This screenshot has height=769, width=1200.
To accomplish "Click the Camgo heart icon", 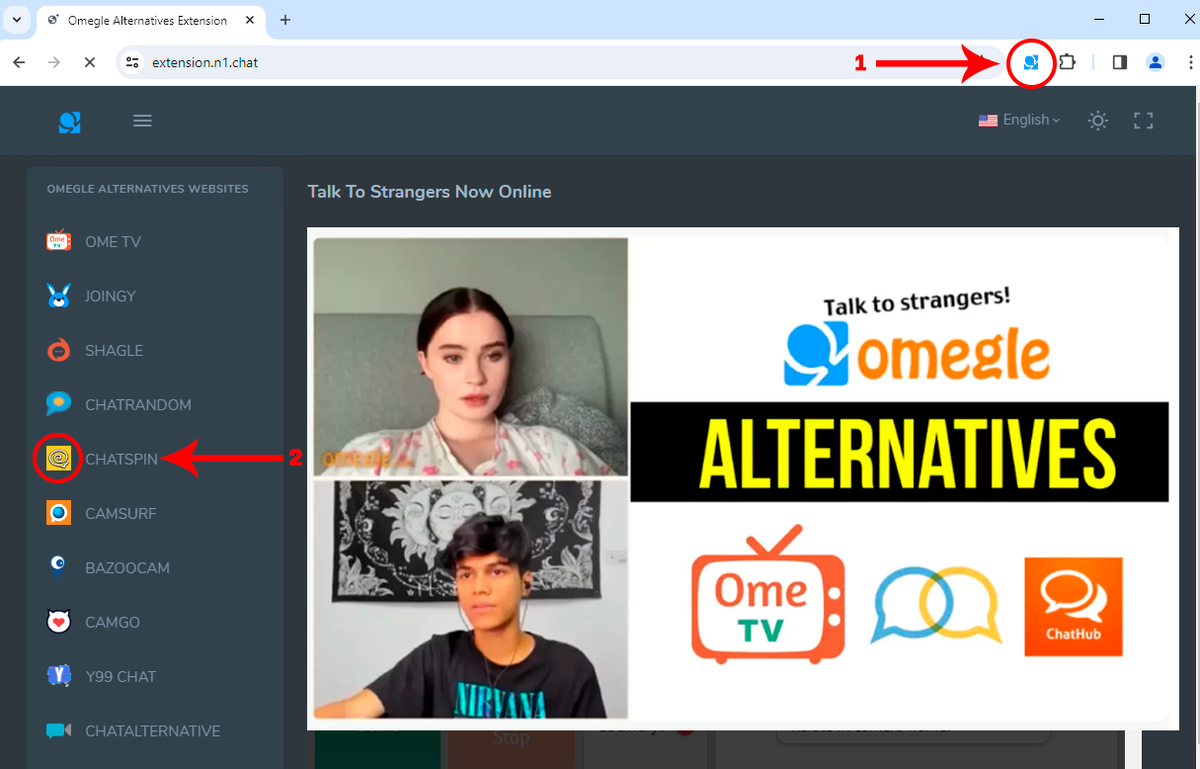I will point(59,621).
